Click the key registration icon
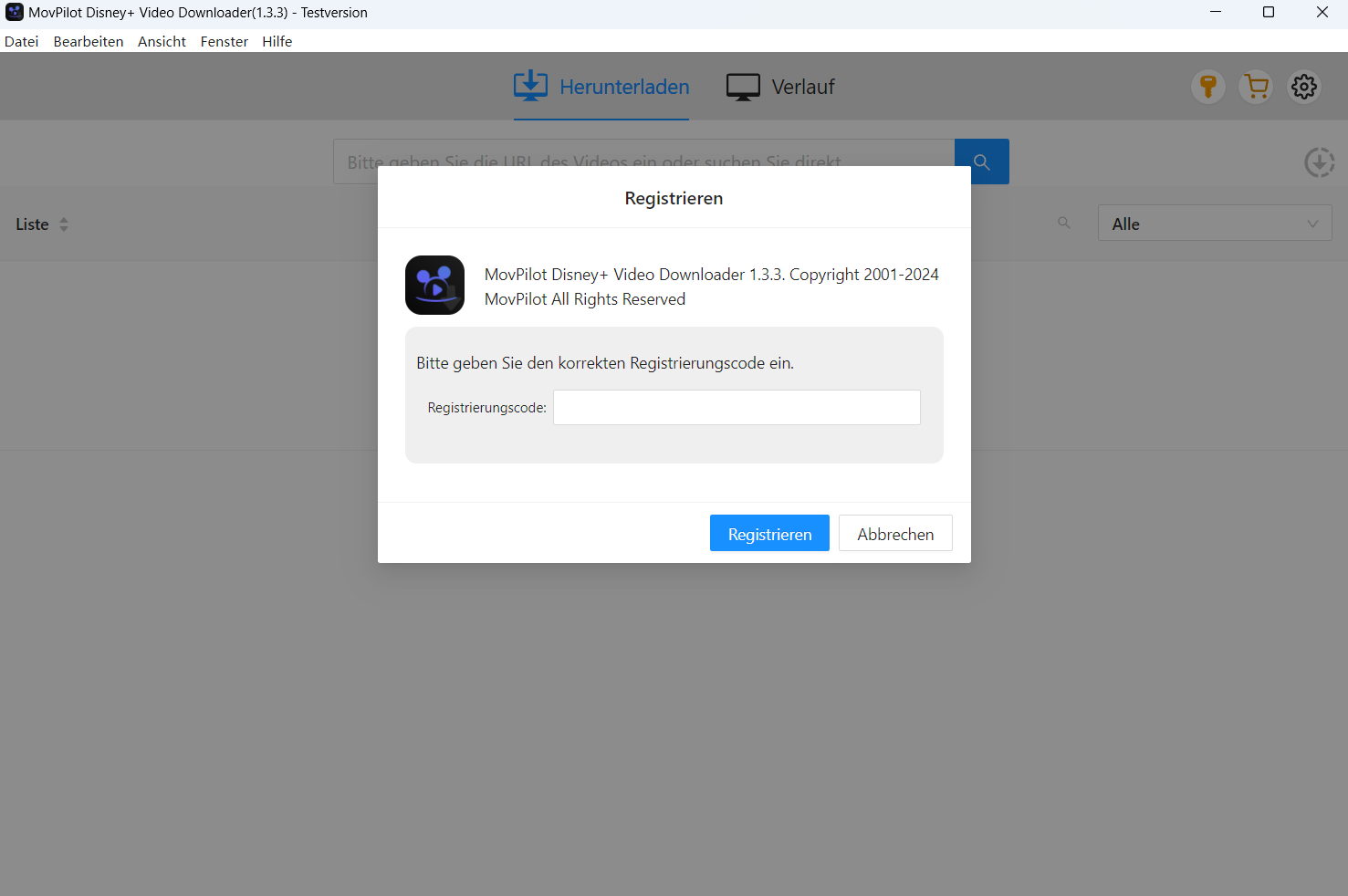 [x=1208, y=87]
